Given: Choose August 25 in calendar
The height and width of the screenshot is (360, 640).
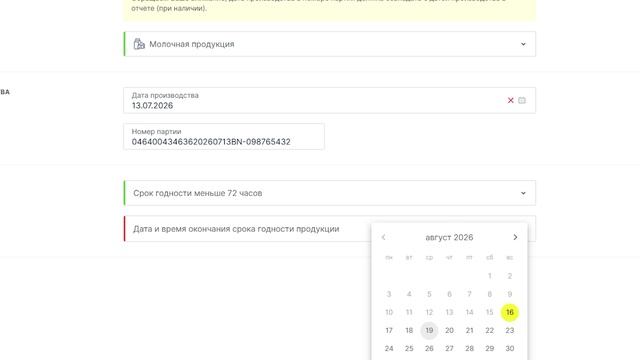Looking at the screenshot, I should pos(409,349).
